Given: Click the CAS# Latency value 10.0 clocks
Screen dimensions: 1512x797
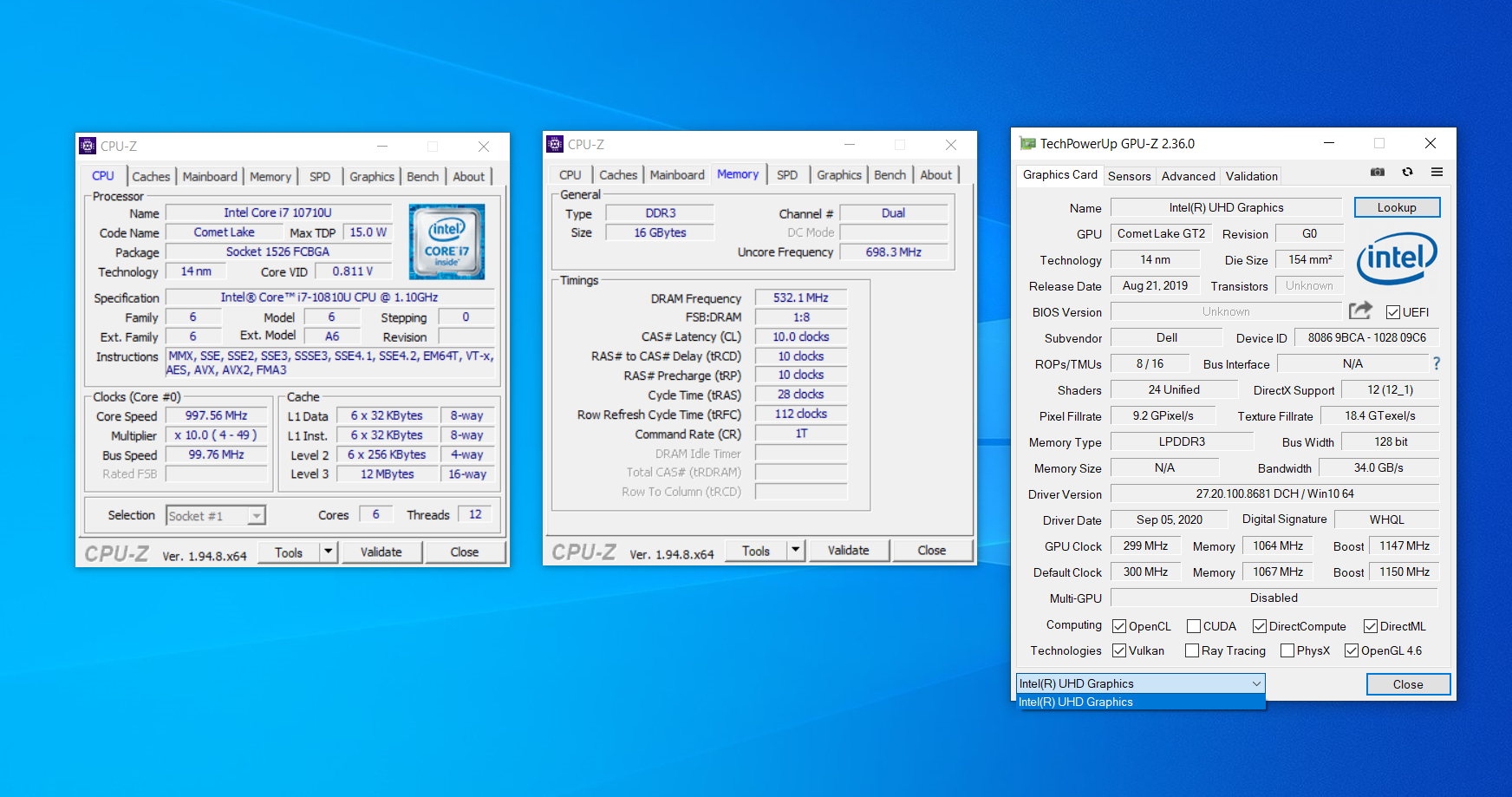Looking at the screenshot, I should click(800, 336).
